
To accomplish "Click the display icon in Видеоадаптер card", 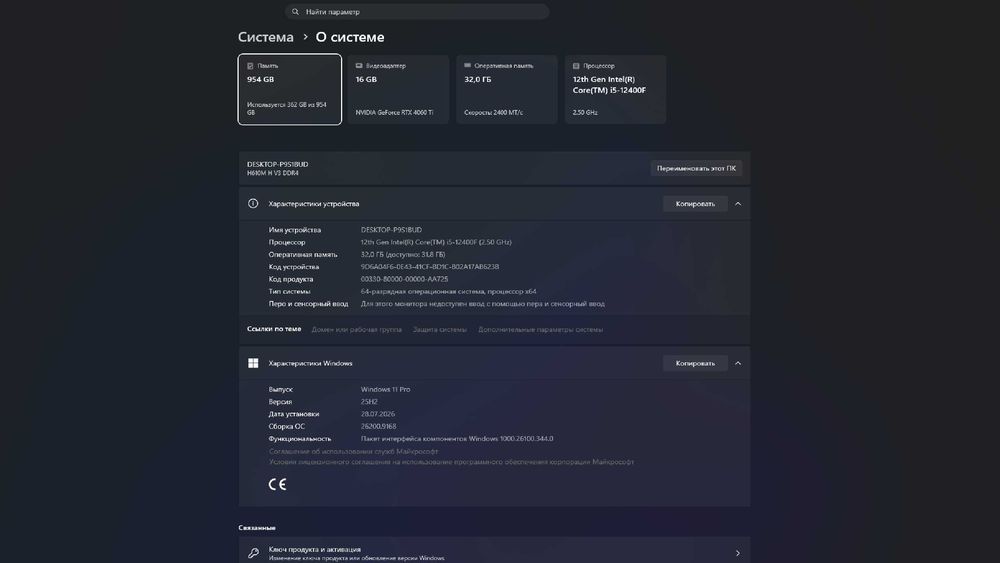I will click(358, 66).
